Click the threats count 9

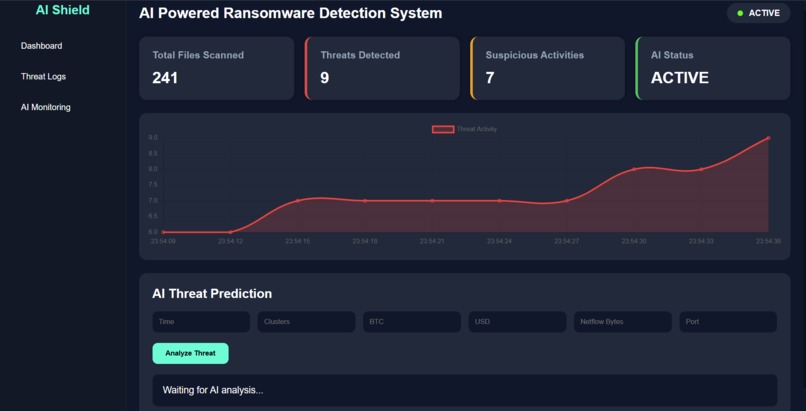point(324,78)
